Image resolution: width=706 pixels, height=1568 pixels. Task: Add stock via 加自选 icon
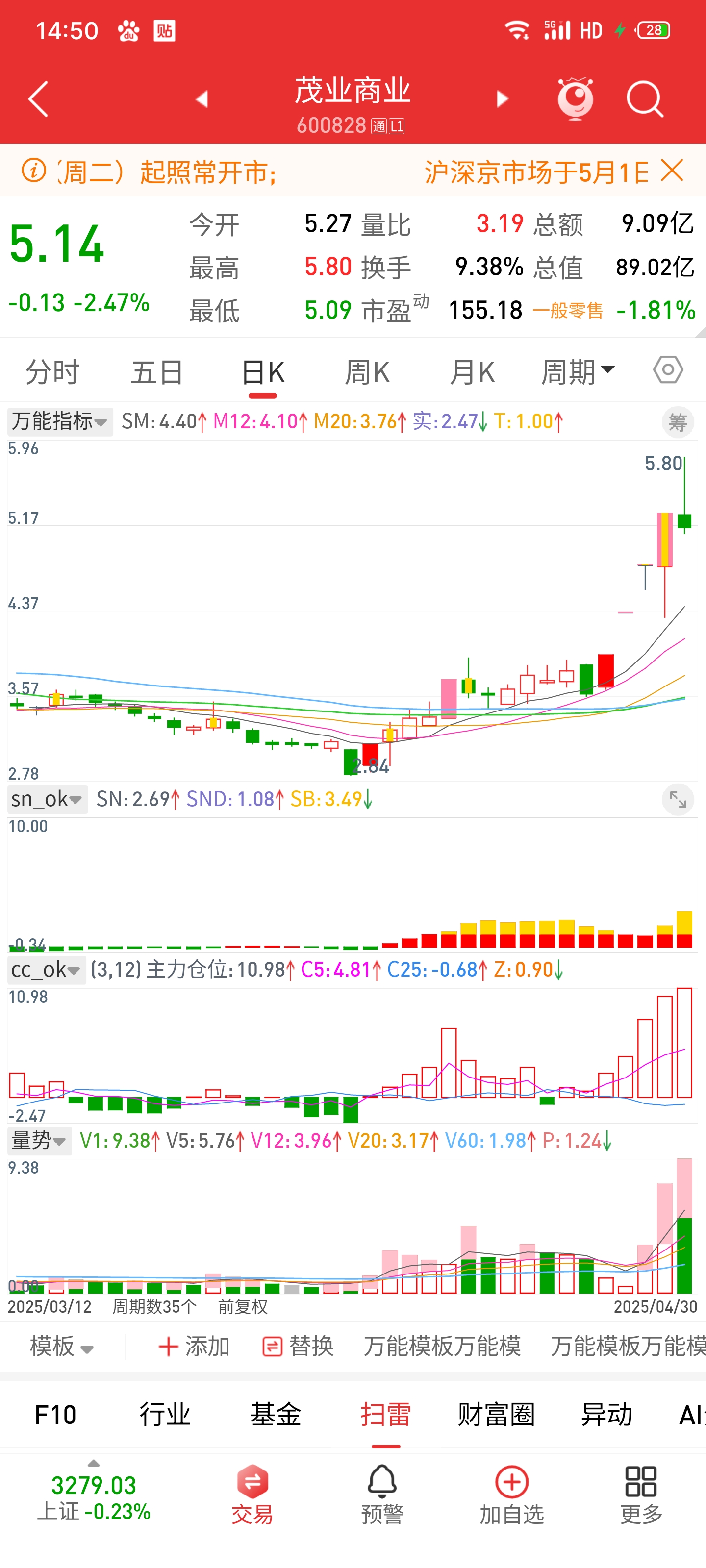pos(512,1494)
